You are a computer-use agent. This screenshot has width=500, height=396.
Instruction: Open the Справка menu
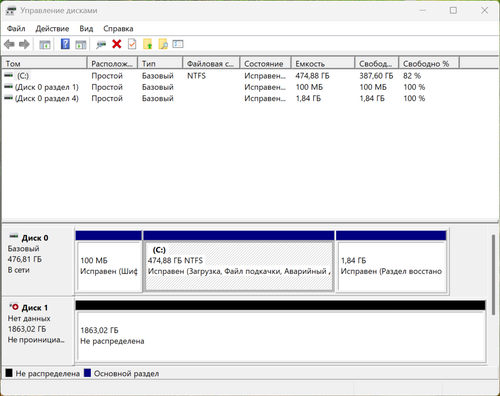118,29
